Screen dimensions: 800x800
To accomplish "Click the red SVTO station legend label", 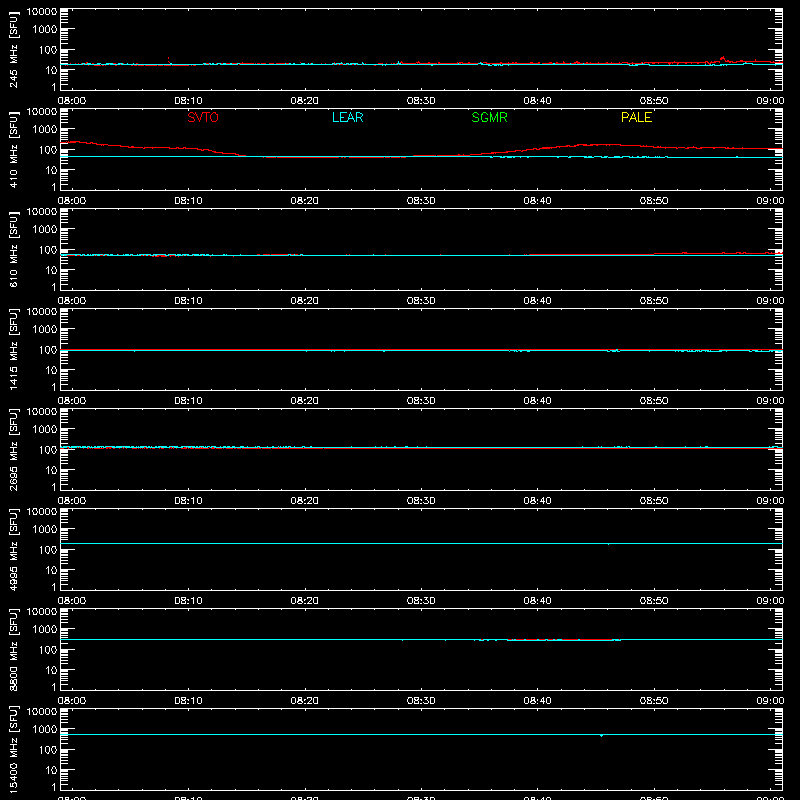I will tap(203, 117).
